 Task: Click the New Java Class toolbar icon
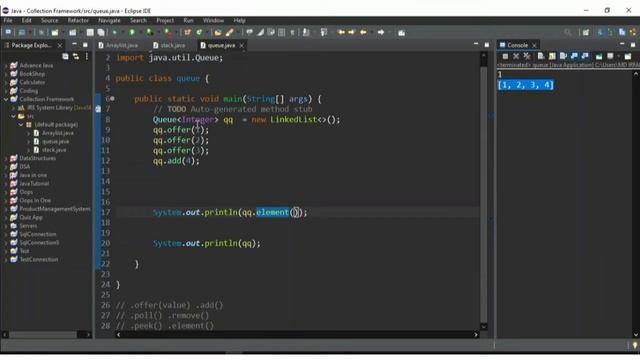tap(199, 32)
